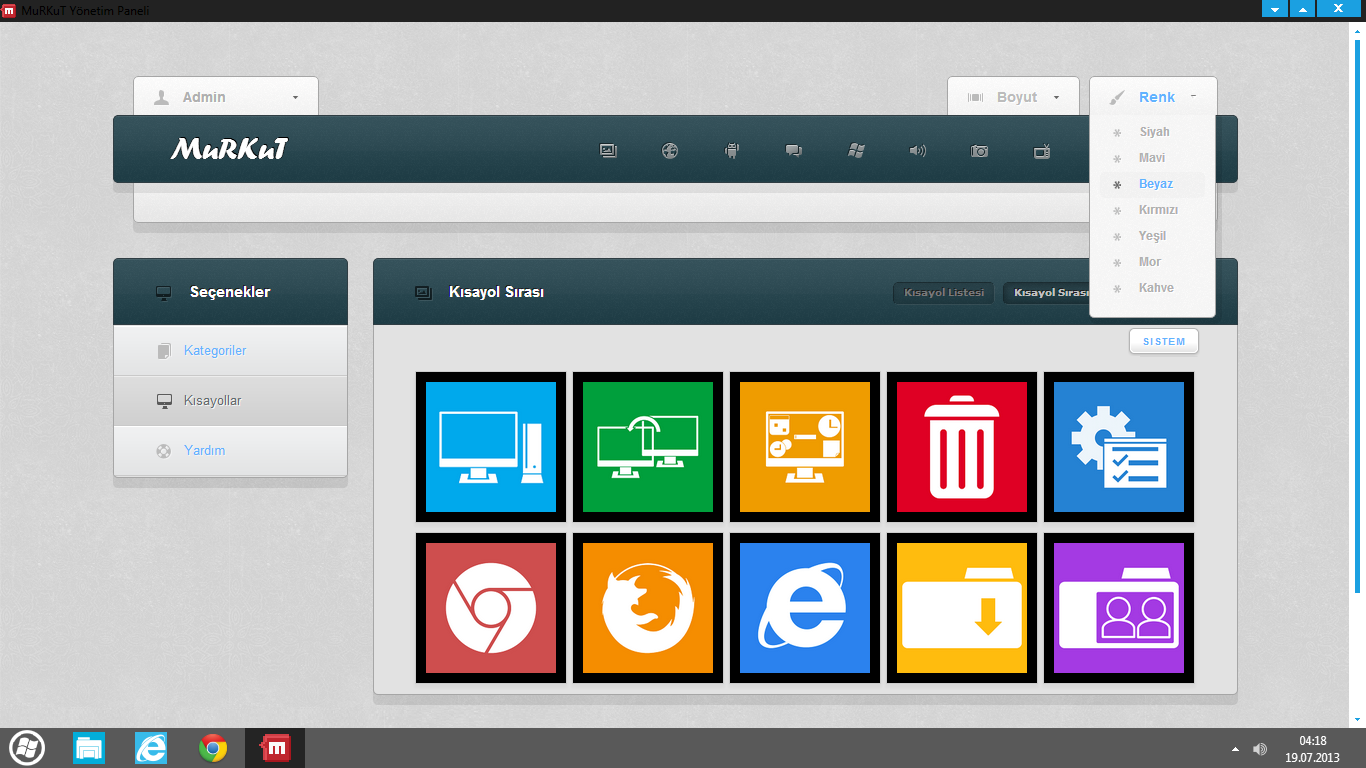1366x768 pixels.
Task: Click the Windows flag icon in the header
Action: coord(856,151)
